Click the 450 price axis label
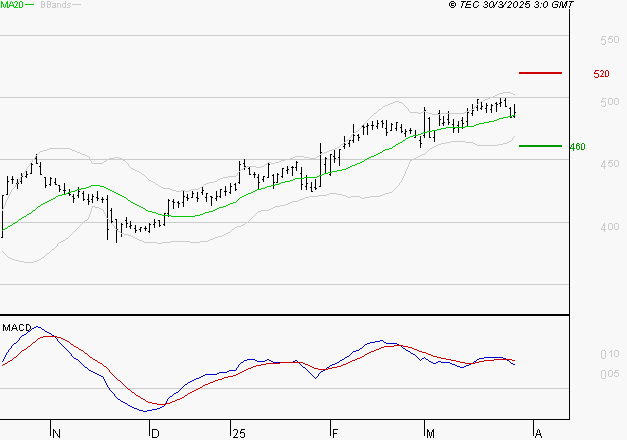 (610, 164)
